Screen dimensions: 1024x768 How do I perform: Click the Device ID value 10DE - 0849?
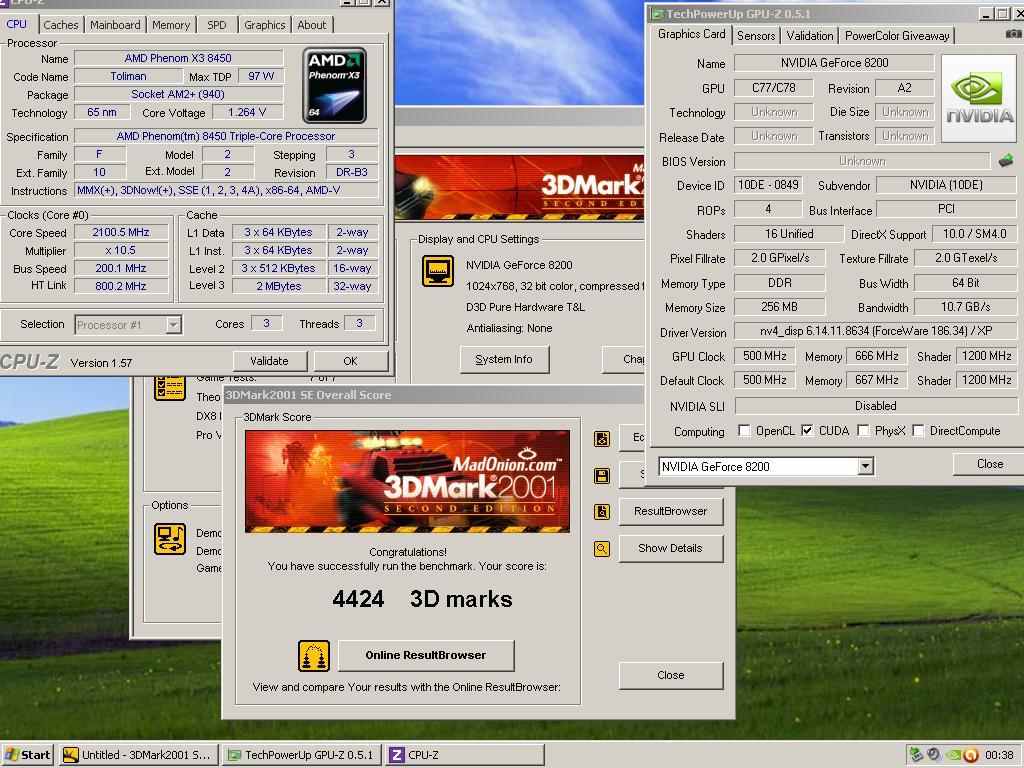[x=768, y=185]
